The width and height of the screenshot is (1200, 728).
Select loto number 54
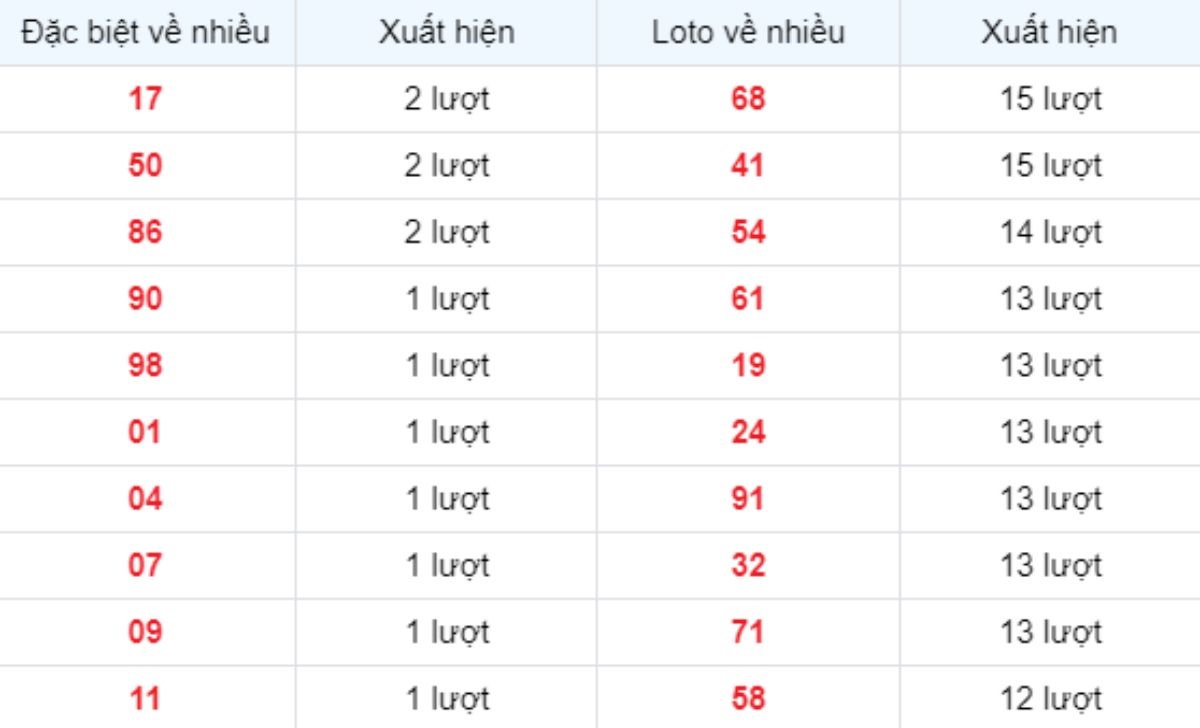(748, 232)
